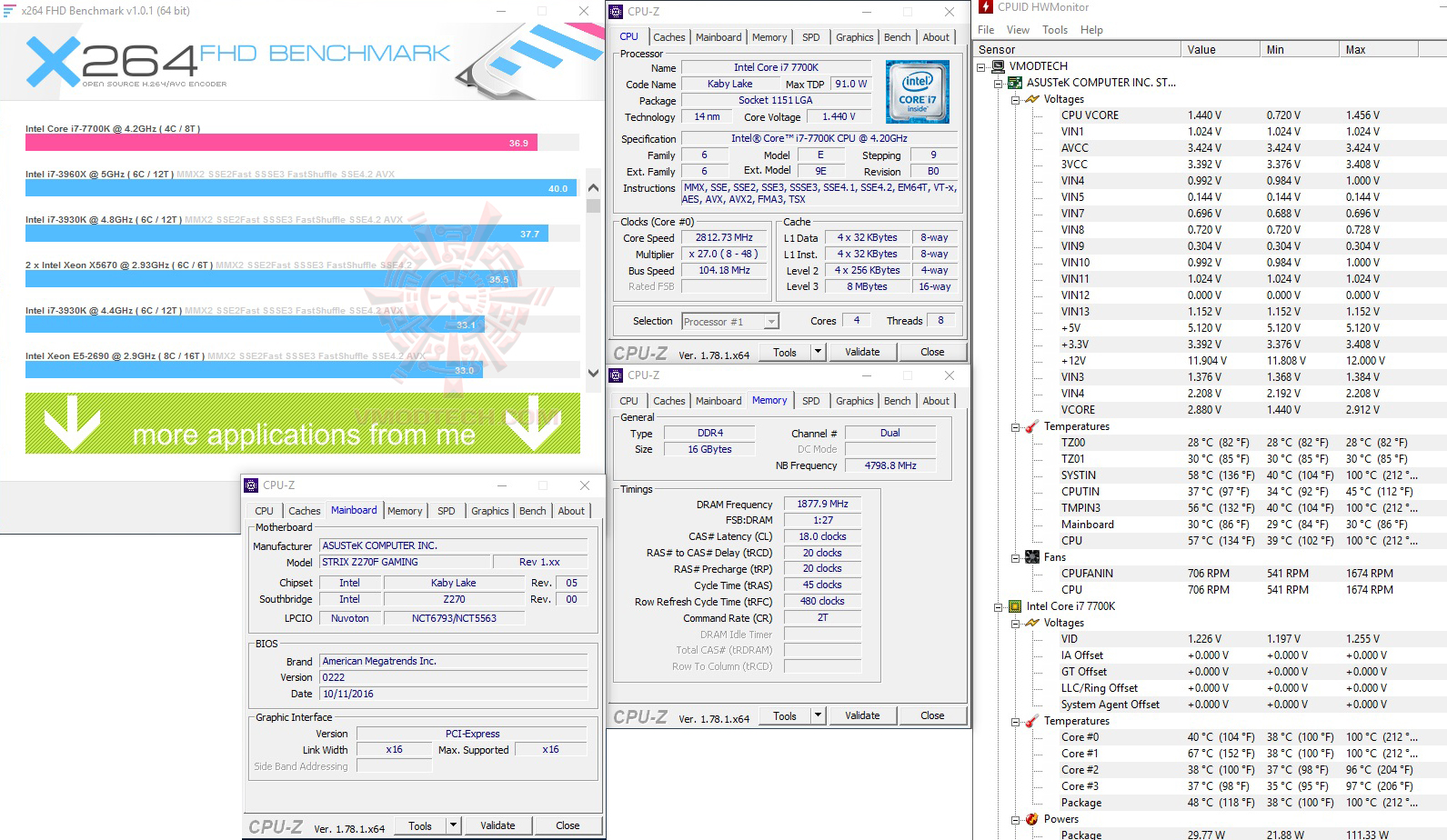Viewport: 1447px width, 840px height.
Task: Click the ASUSTeK Temperatures thermometer icon
Action: coord(1031,426)
